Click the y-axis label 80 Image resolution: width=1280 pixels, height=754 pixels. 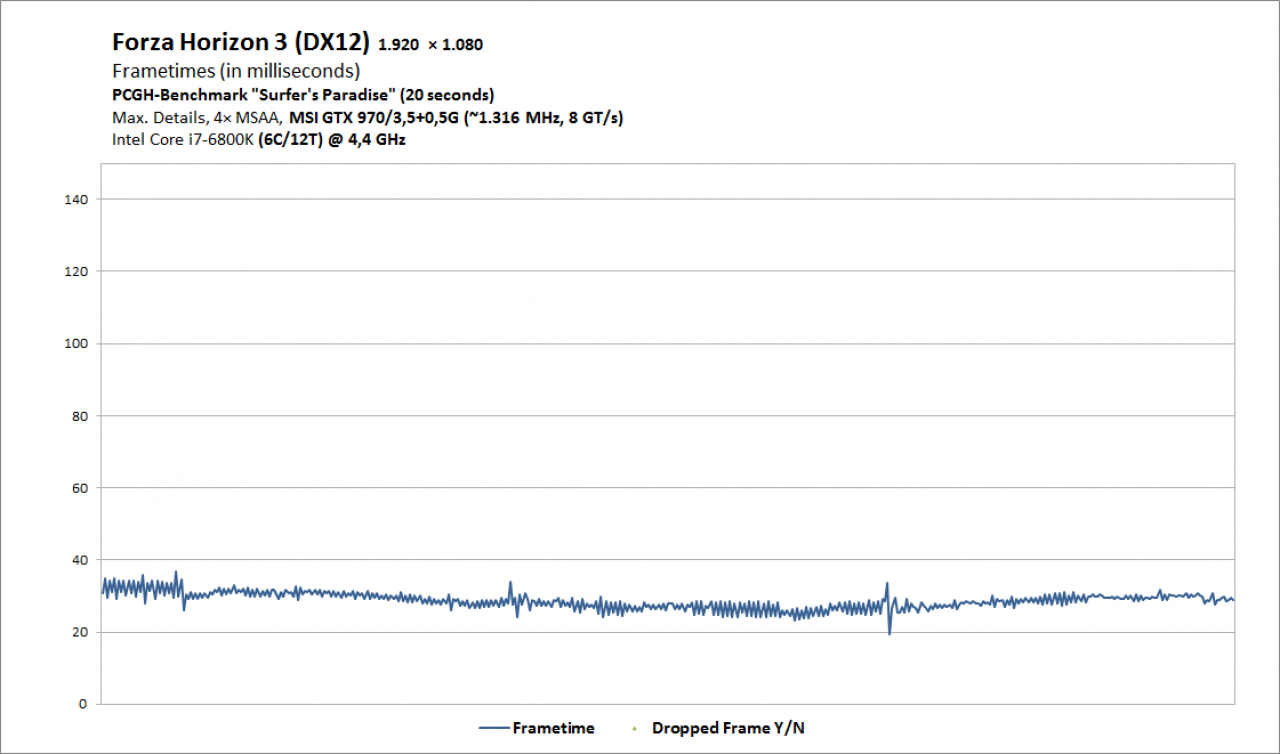tap(81, 416)
